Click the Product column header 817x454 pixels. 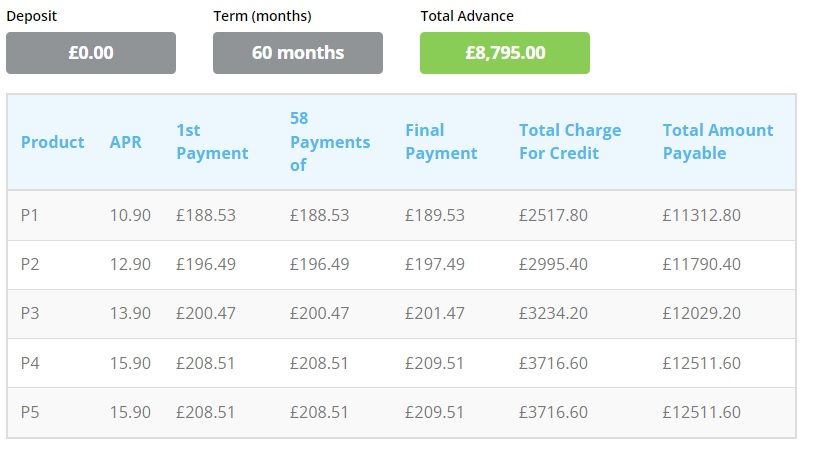point(53,142)
